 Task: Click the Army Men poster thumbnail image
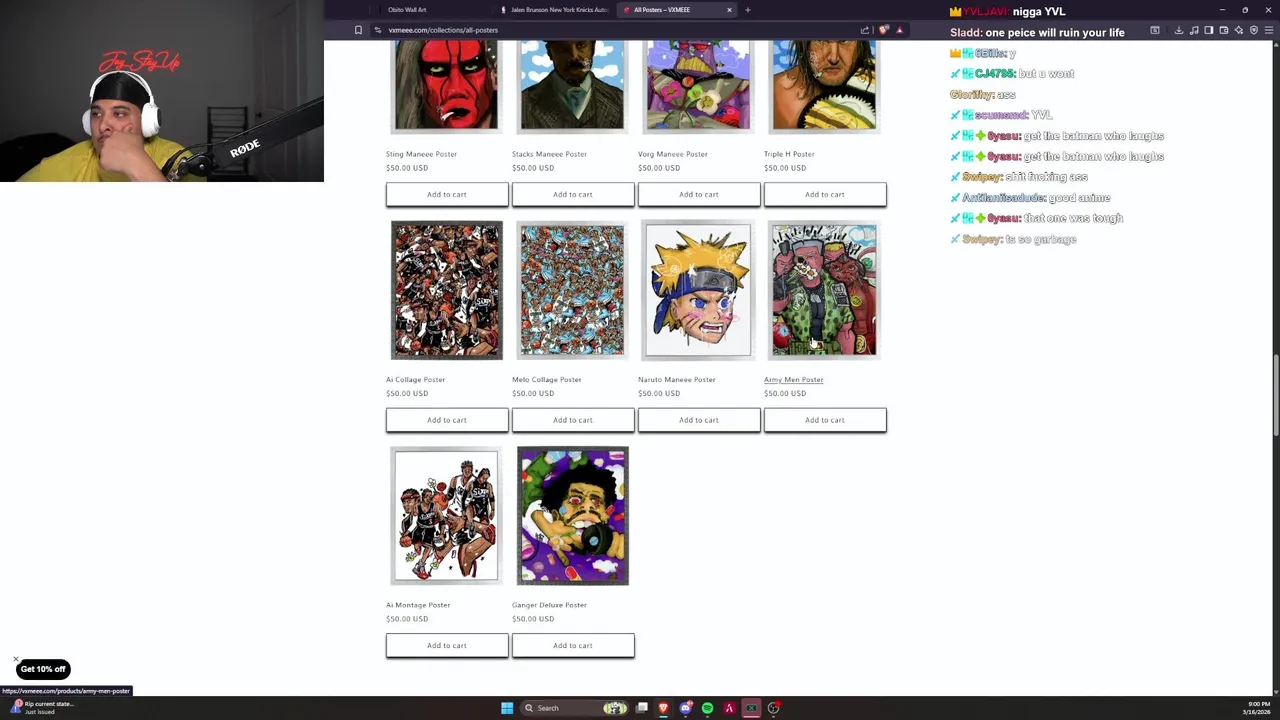pyautogui.click(x=824, y=290)
